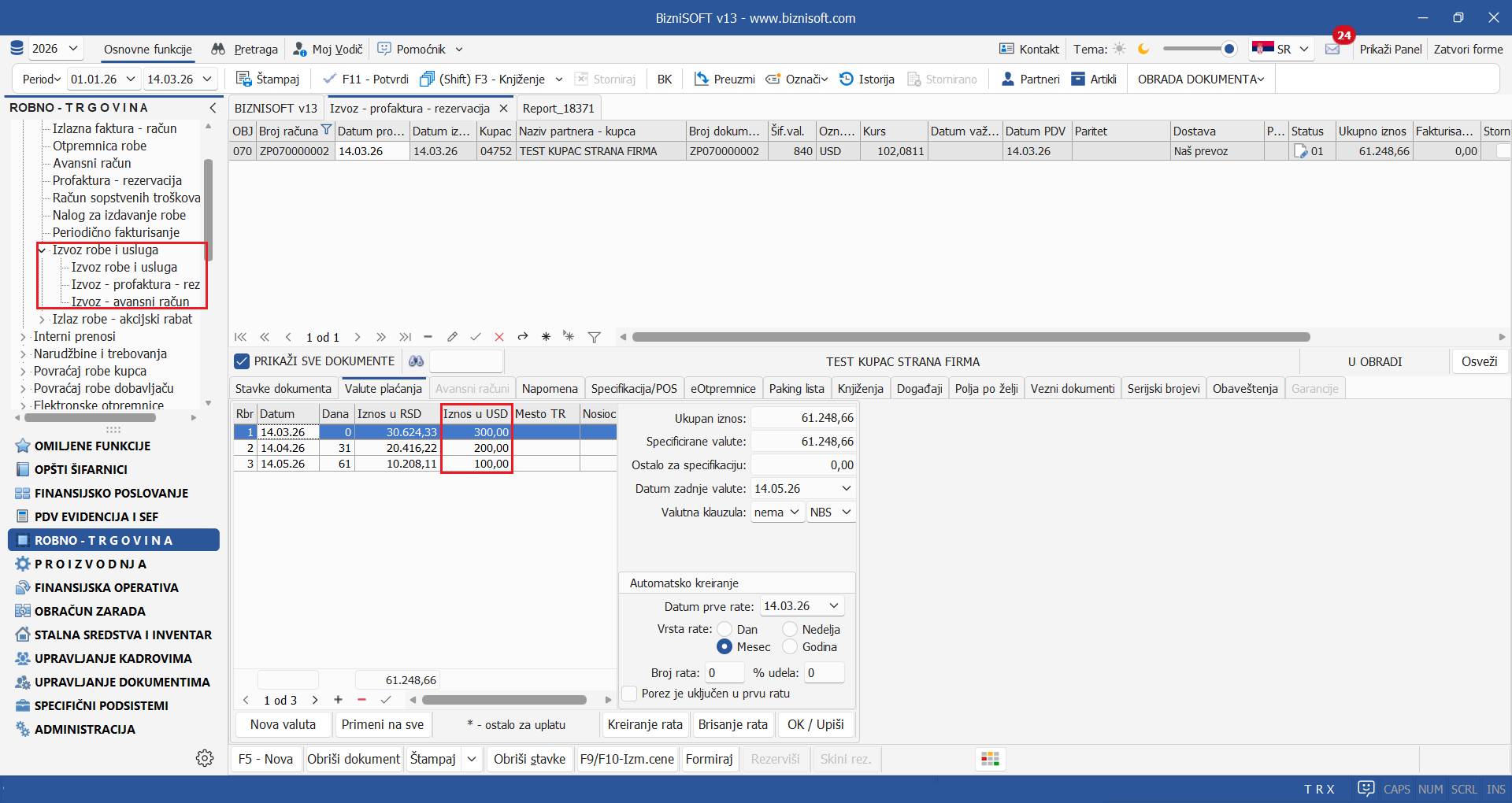Viewport: 1512px width, 803px height.
Task: Enable Porez je uključen u prvu ratu
Action: (x=630, y=694)
